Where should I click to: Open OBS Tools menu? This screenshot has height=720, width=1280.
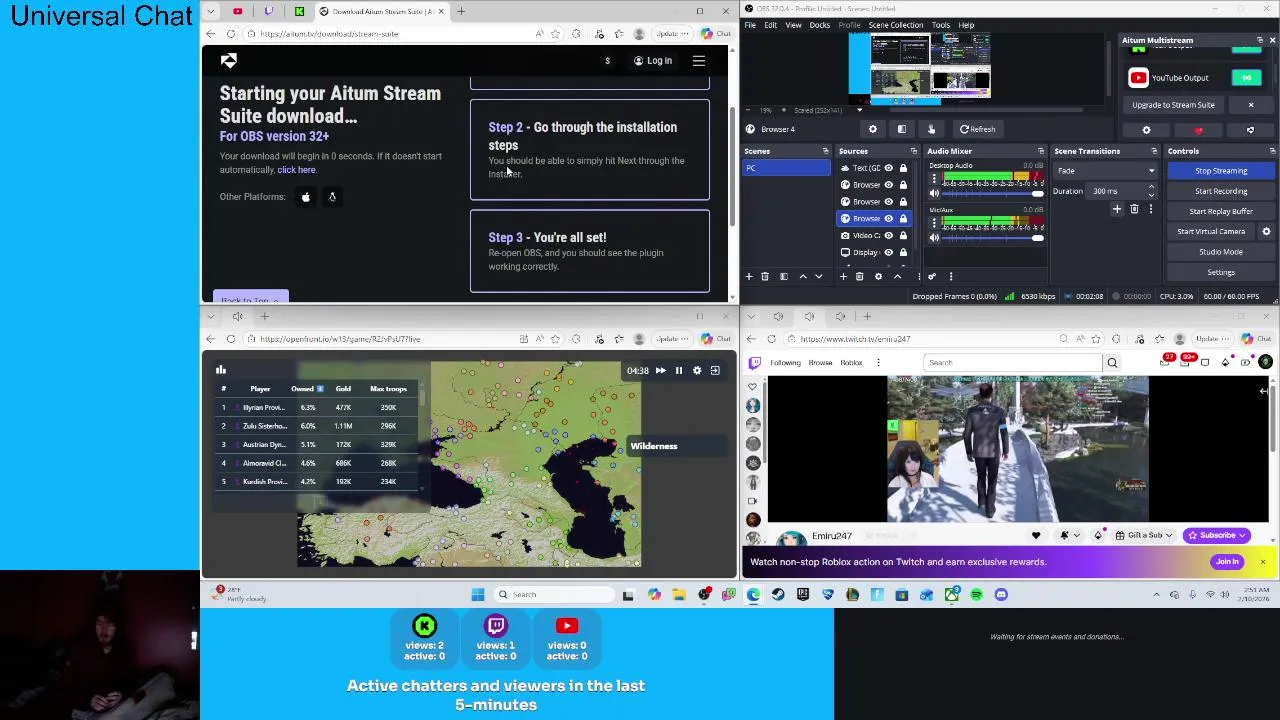click(940, 25)
